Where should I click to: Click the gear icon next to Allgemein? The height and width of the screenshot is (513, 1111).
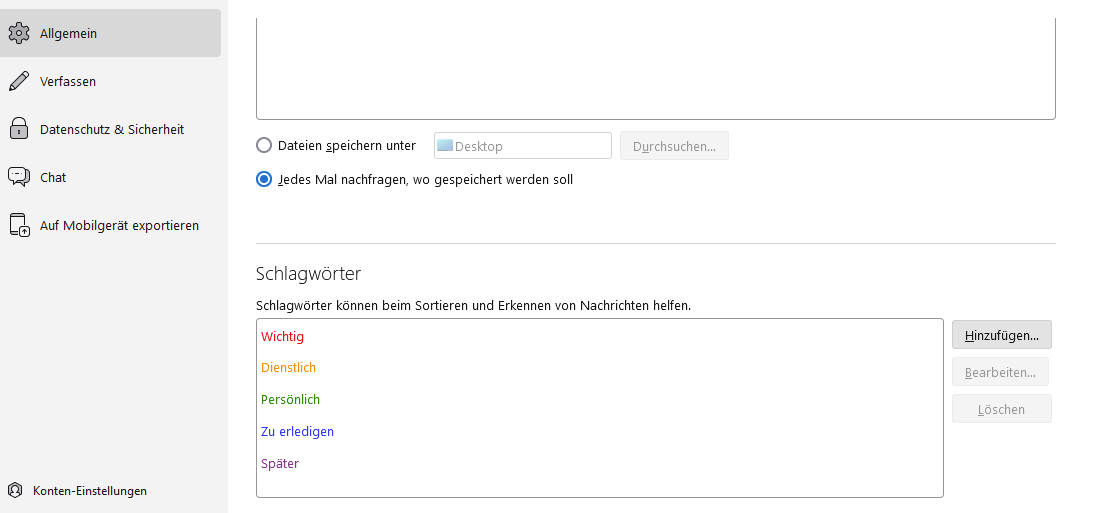click(18, 33)
